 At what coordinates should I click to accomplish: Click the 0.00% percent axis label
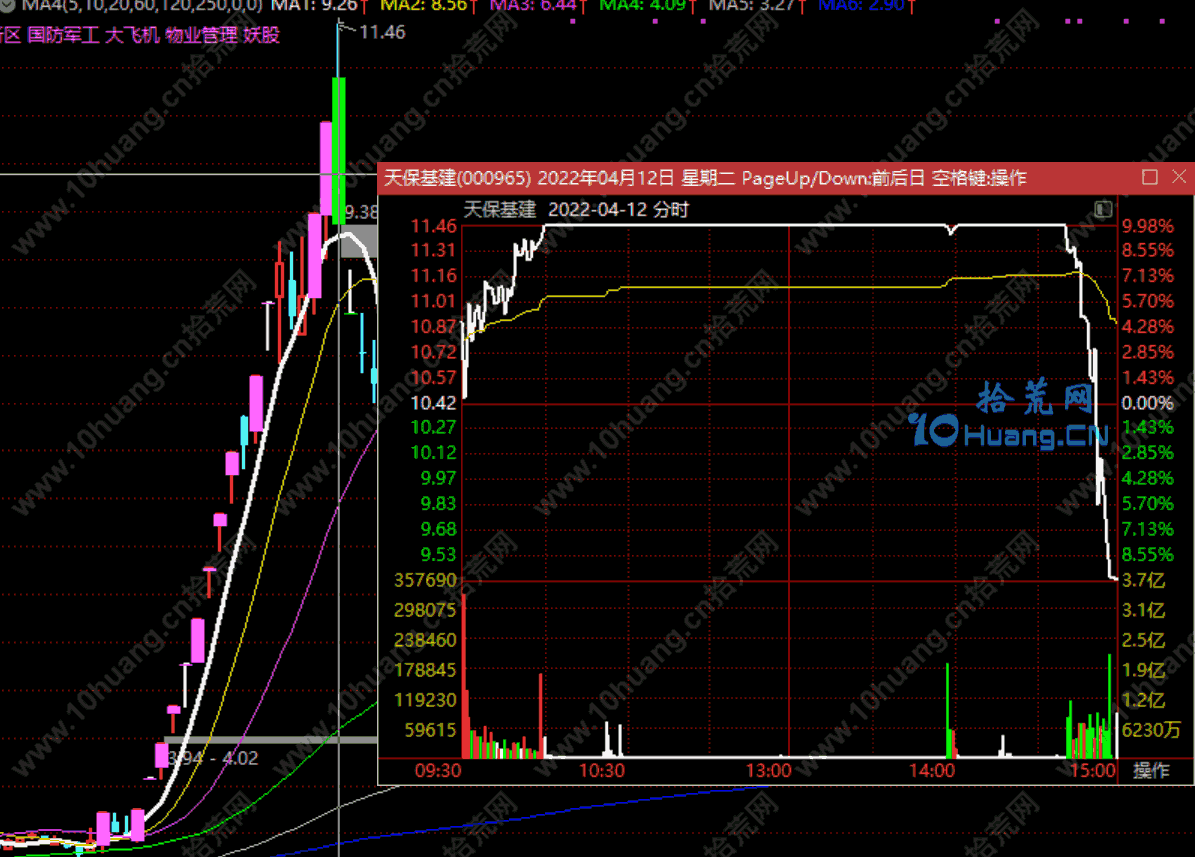(1148, 403)
